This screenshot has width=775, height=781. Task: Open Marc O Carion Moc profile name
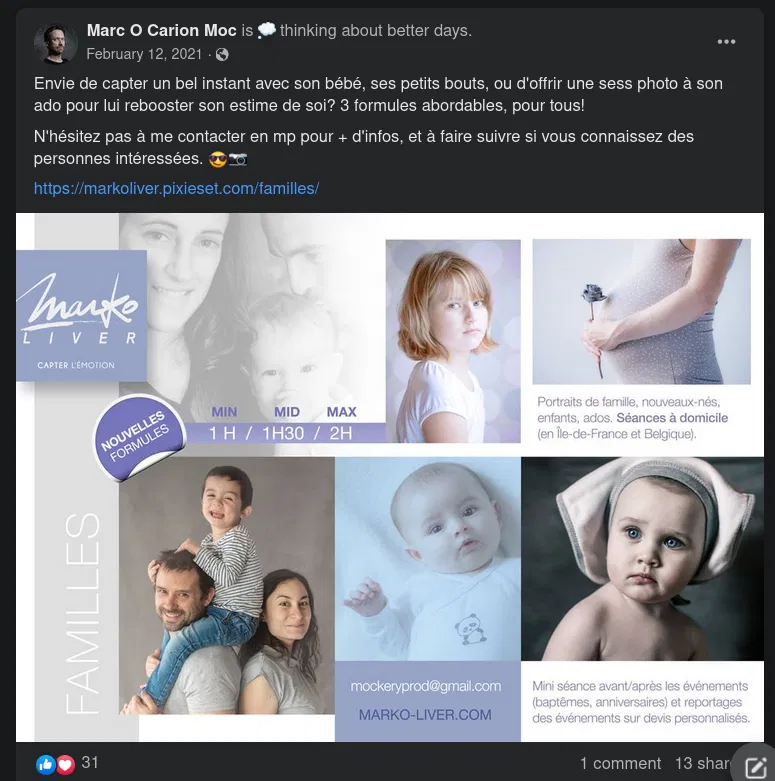161,30
